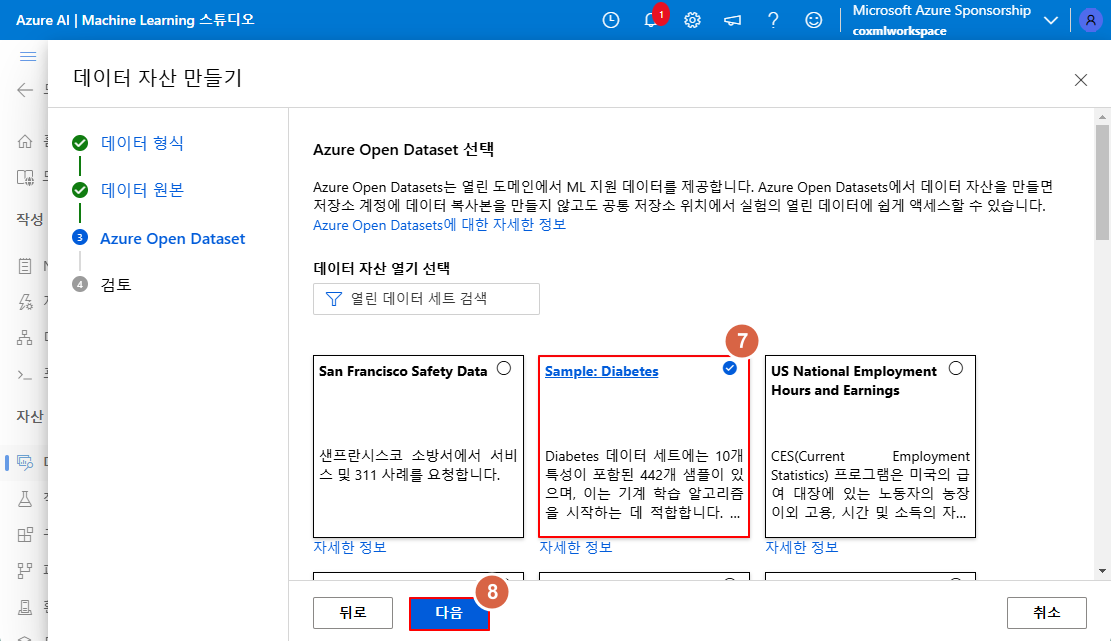Toggle the Sample: Diabetes selection check
Screen dimensions: 1111x641
tap(730, 368)
